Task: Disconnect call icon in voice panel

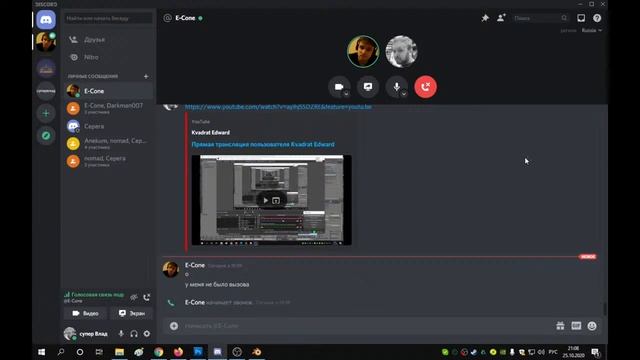Action: (147, 297)
